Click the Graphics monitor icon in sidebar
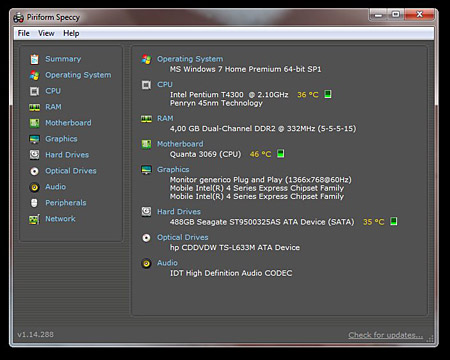Image resolution: width=450 pixels, height=360 pixels. pyautogui.click(x=34, y=139)
